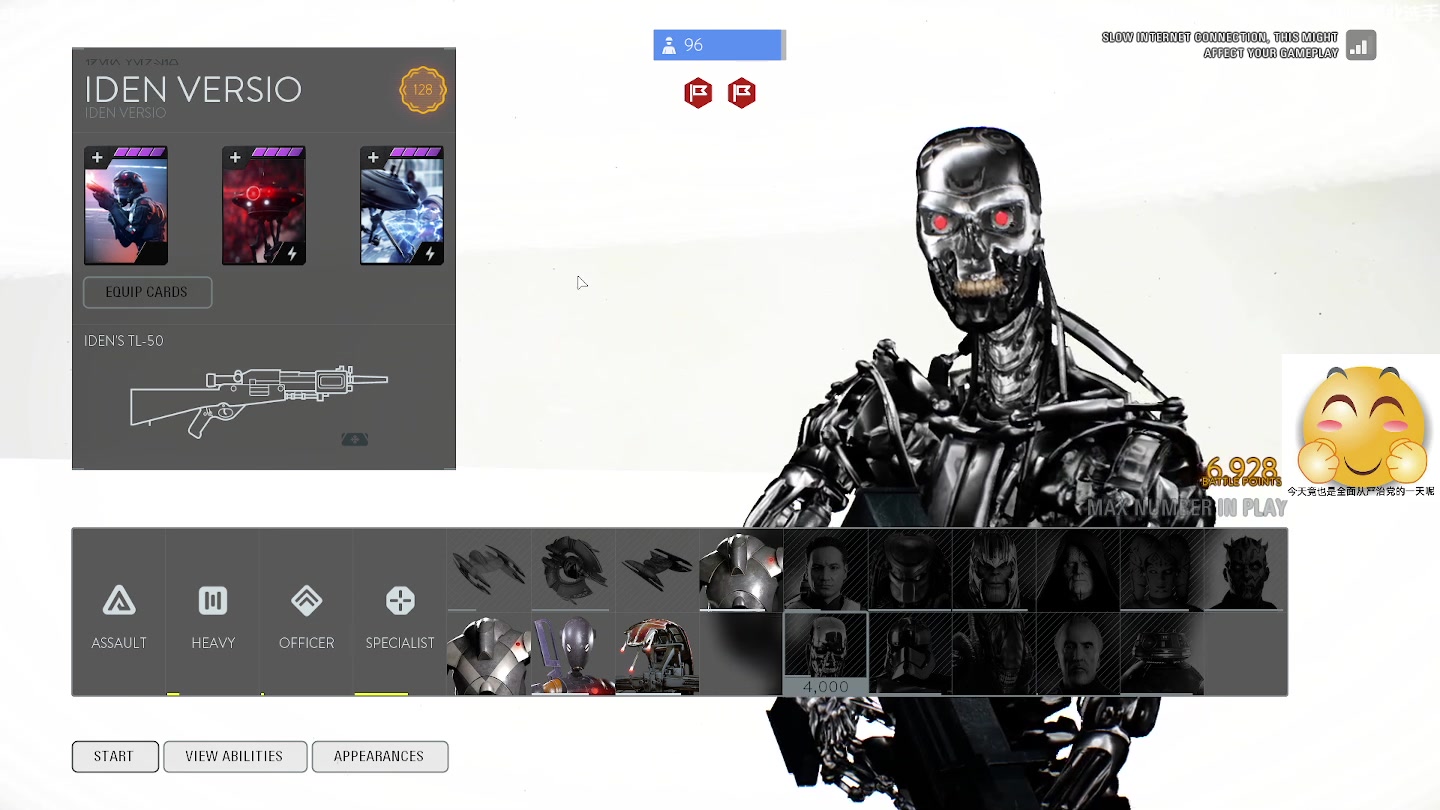Select the Terminator skull tile costing 4,000
Image resolution: width=1440 pixels, height=810 pixels.
tap(825, 654)
